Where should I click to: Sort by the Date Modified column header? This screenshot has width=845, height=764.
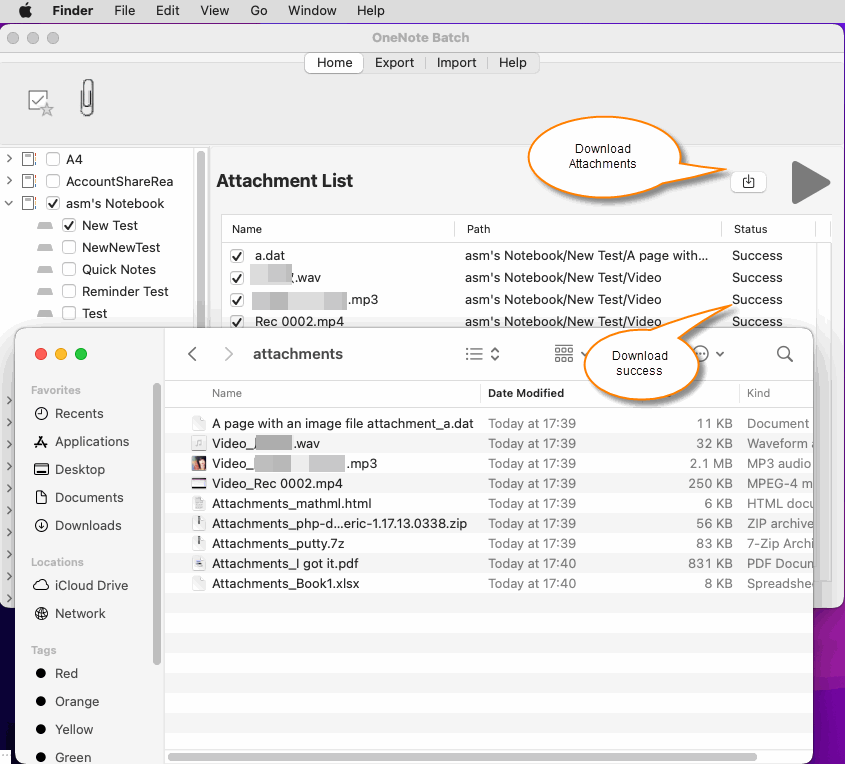526,393
